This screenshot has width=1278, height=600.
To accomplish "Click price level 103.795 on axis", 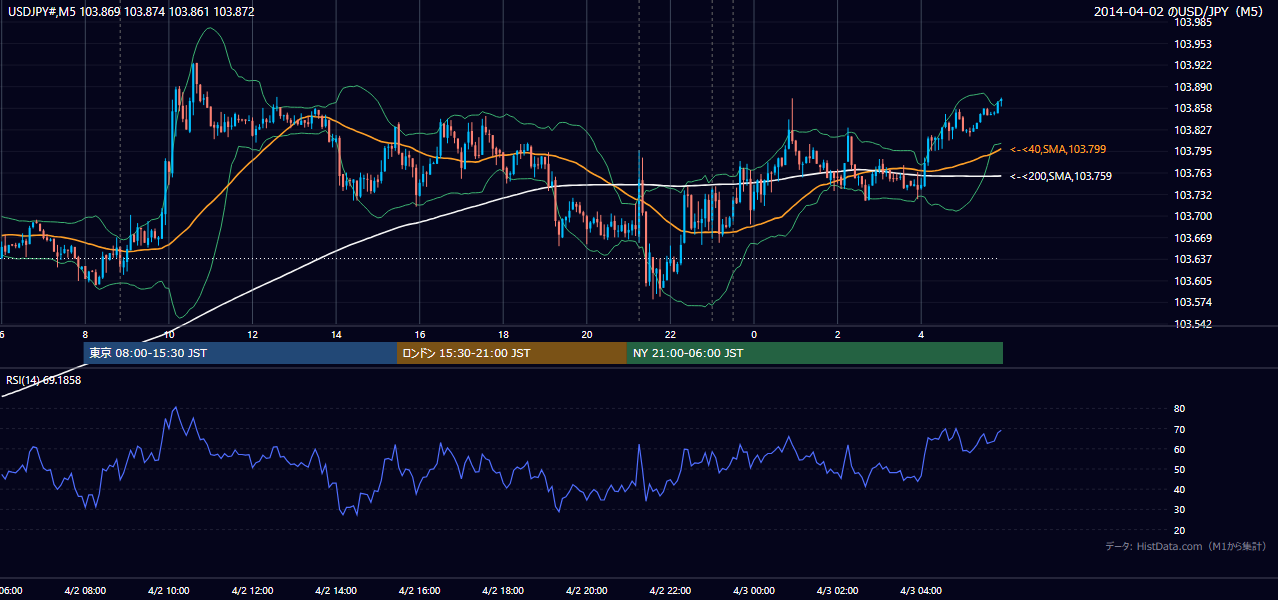I will [x=1194, y=151].
